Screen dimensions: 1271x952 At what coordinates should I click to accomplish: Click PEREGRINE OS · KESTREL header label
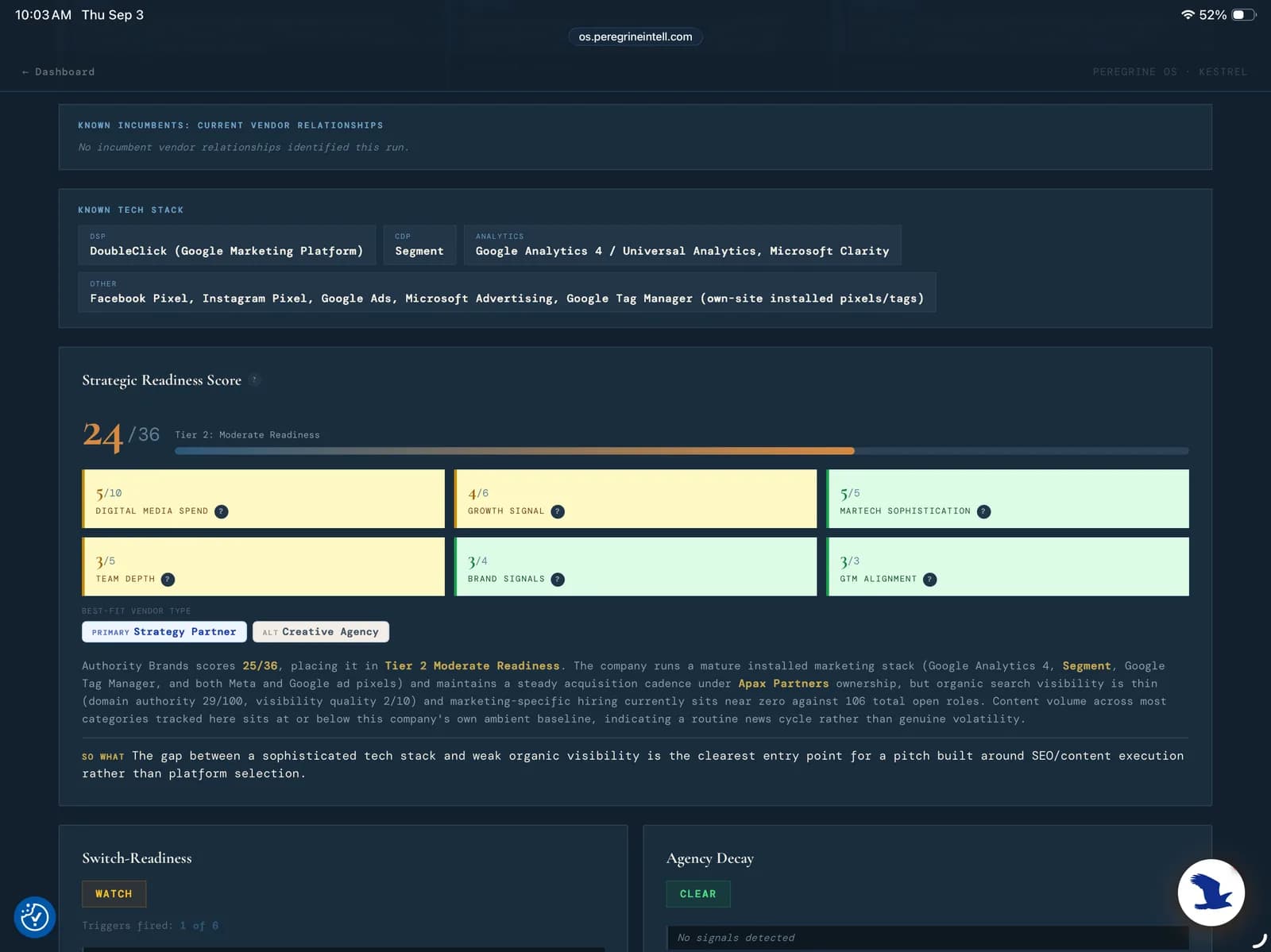[x=1169, y=71]
